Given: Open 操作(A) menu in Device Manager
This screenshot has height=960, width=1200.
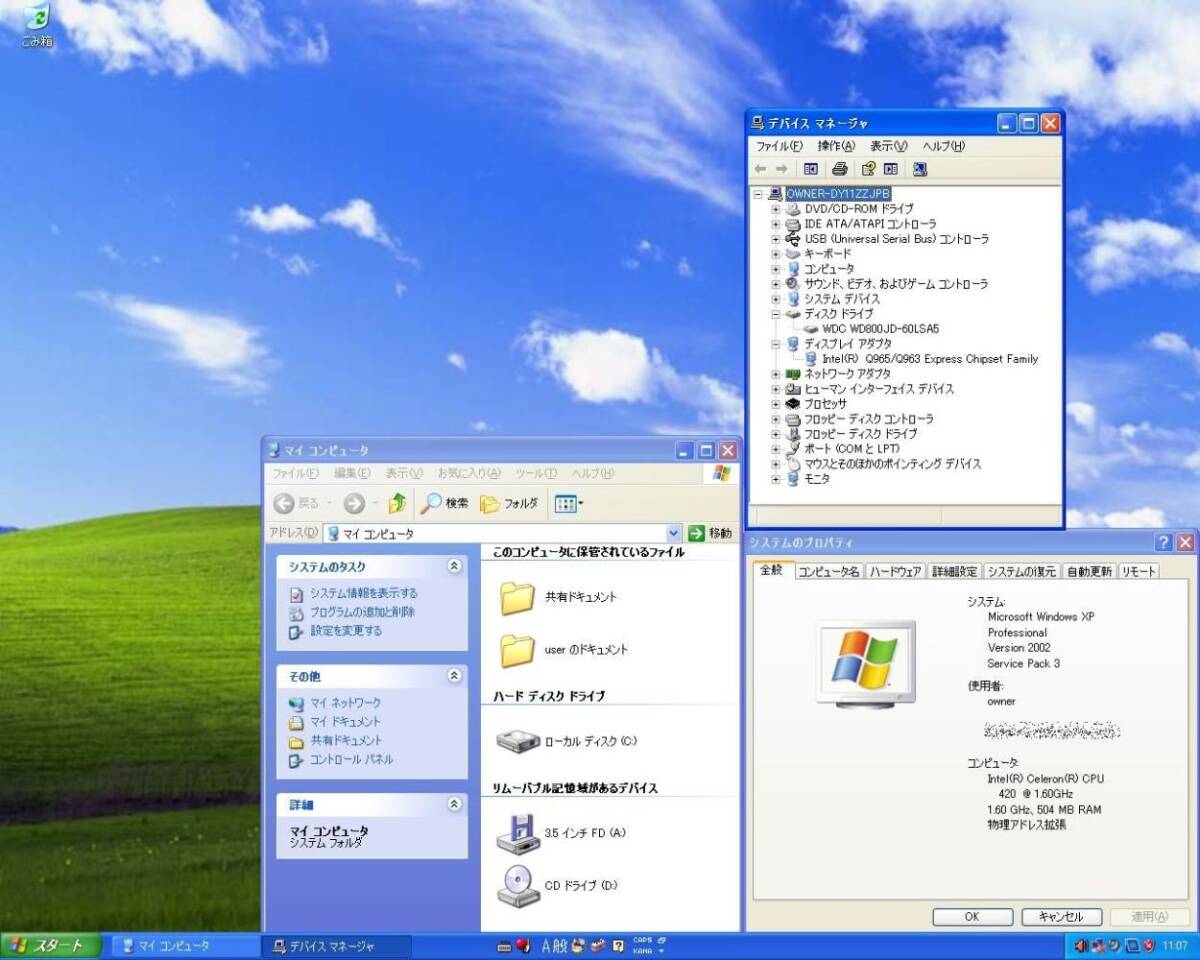Looking at the screenshot, I should (x=836, y=146).
